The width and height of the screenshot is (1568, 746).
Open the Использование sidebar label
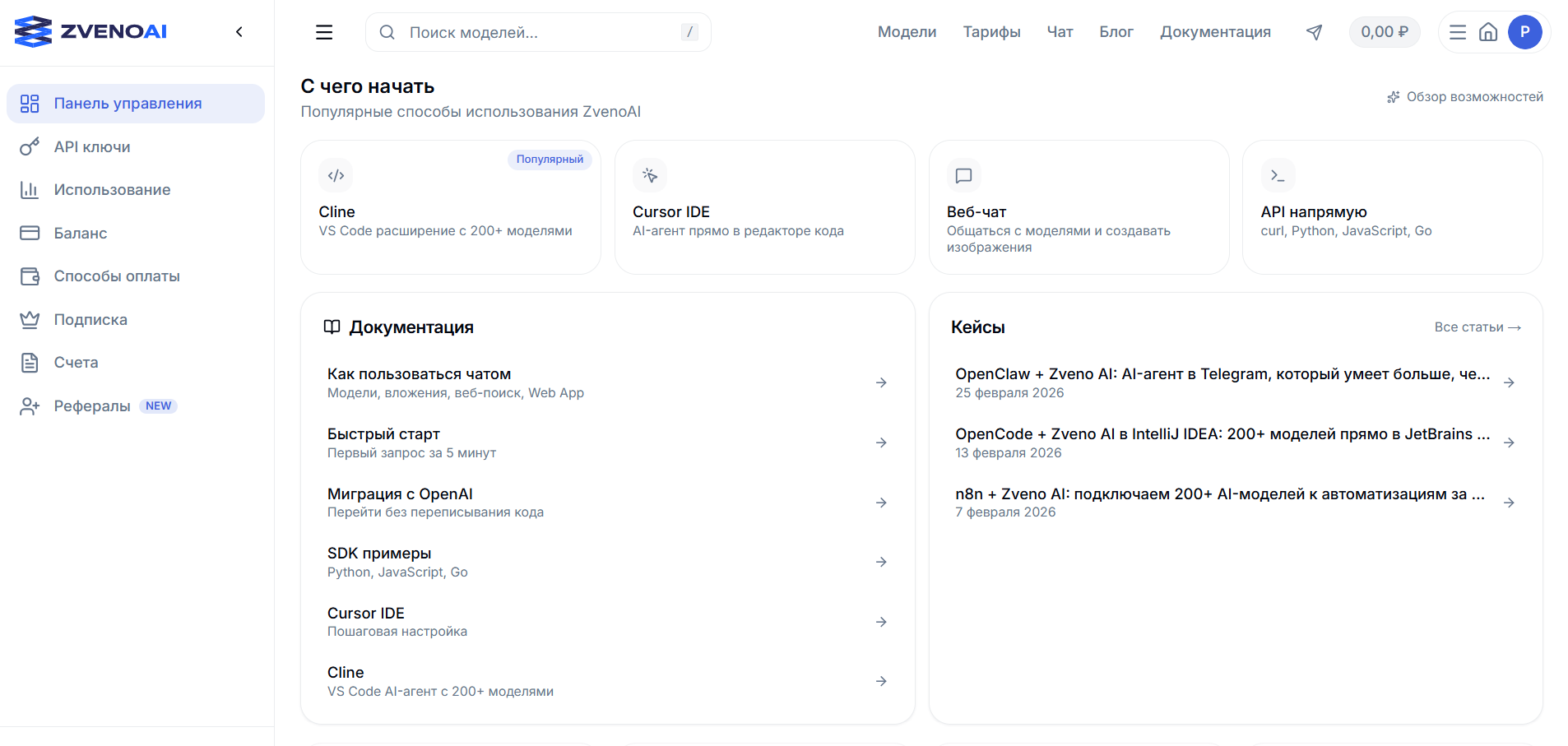(113, 190)
